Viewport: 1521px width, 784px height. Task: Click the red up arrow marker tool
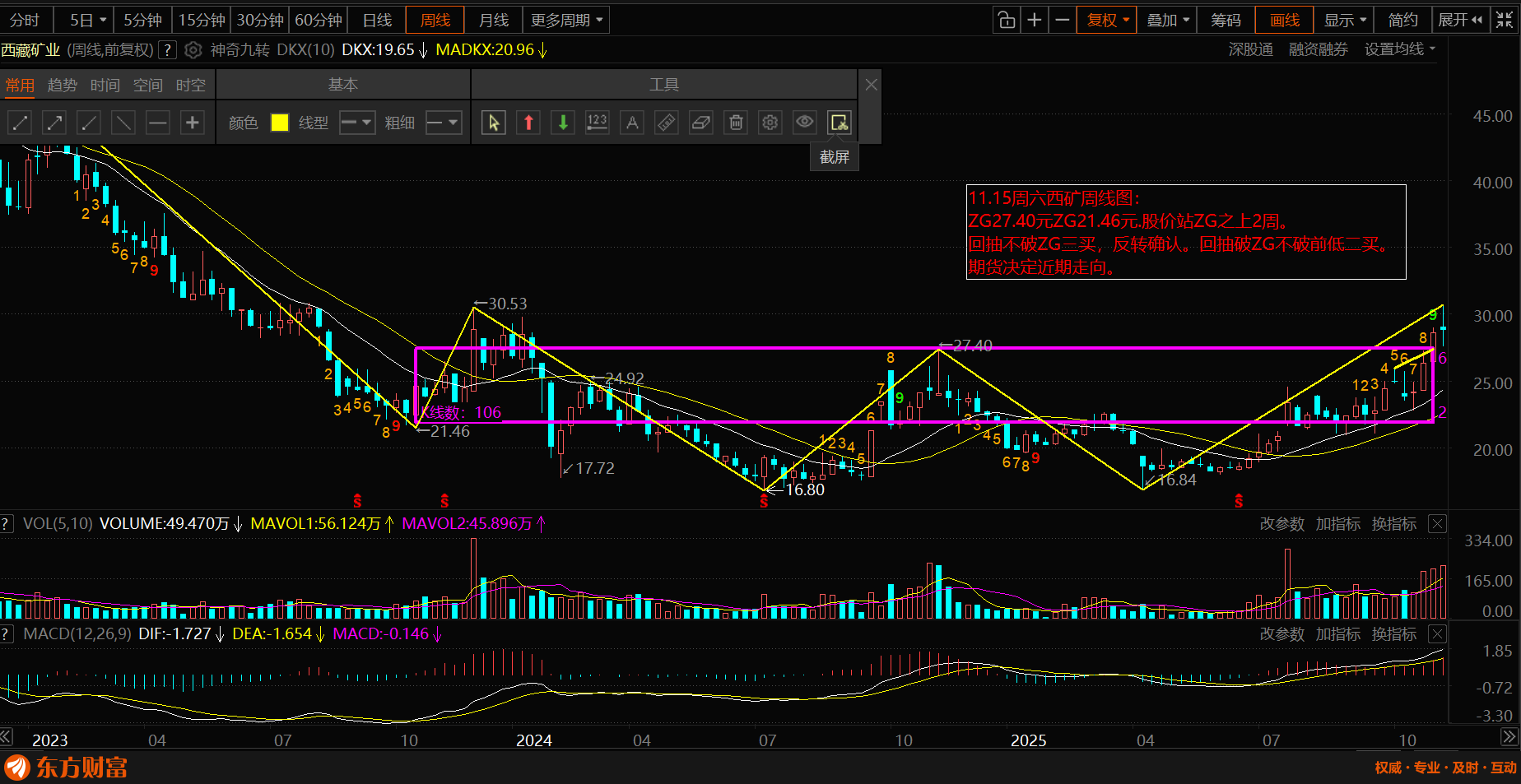(528, 123)
